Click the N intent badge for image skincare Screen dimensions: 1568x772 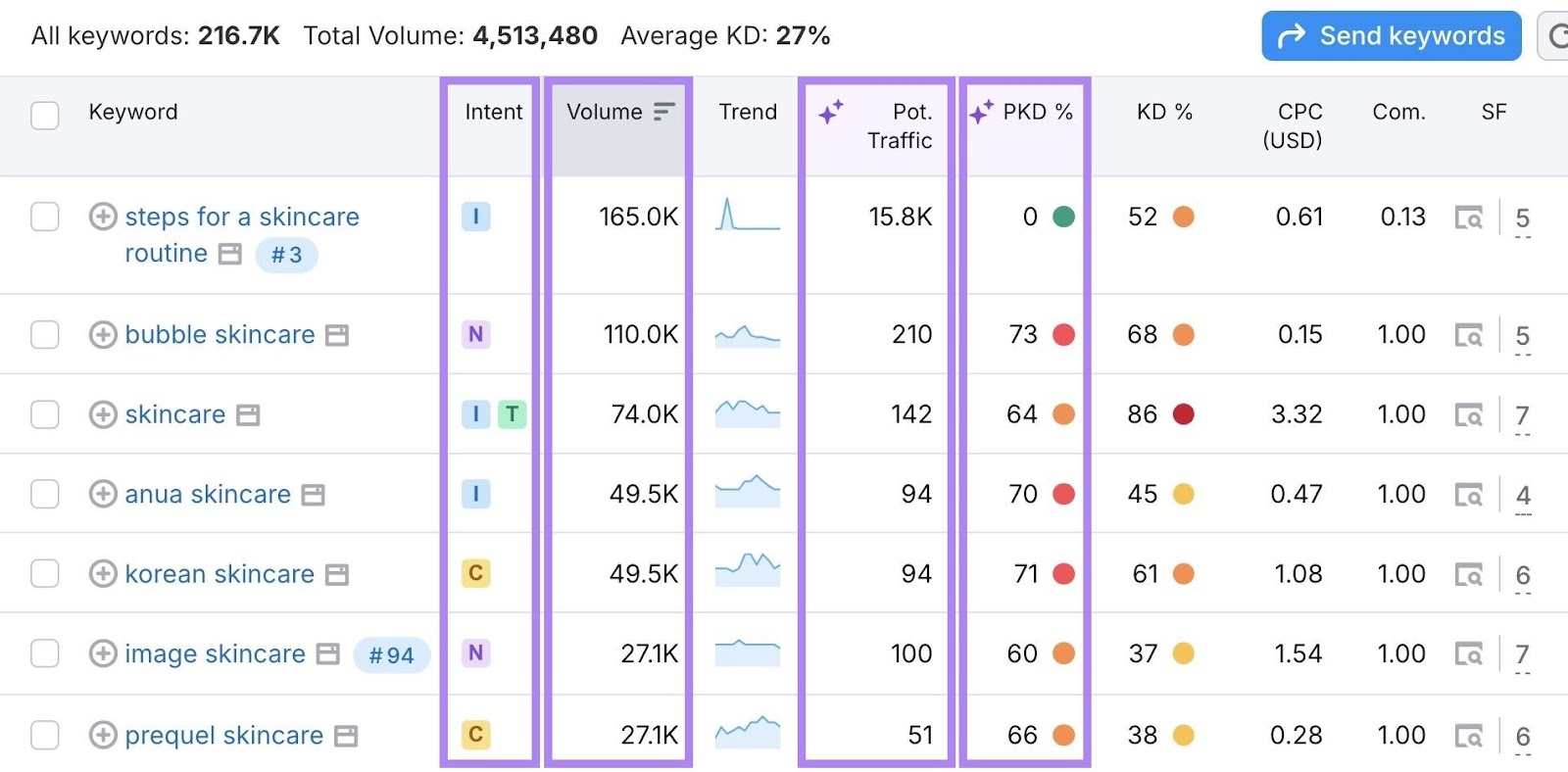coord(476,652)
